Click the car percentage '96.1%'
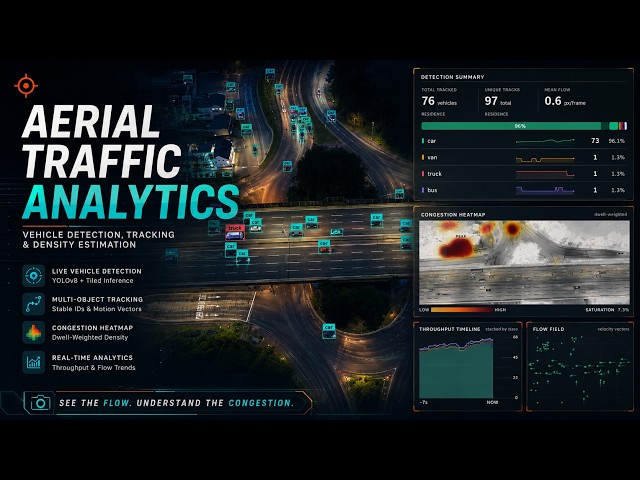This screenshot has height=480, width=640. tap(617, 141)
